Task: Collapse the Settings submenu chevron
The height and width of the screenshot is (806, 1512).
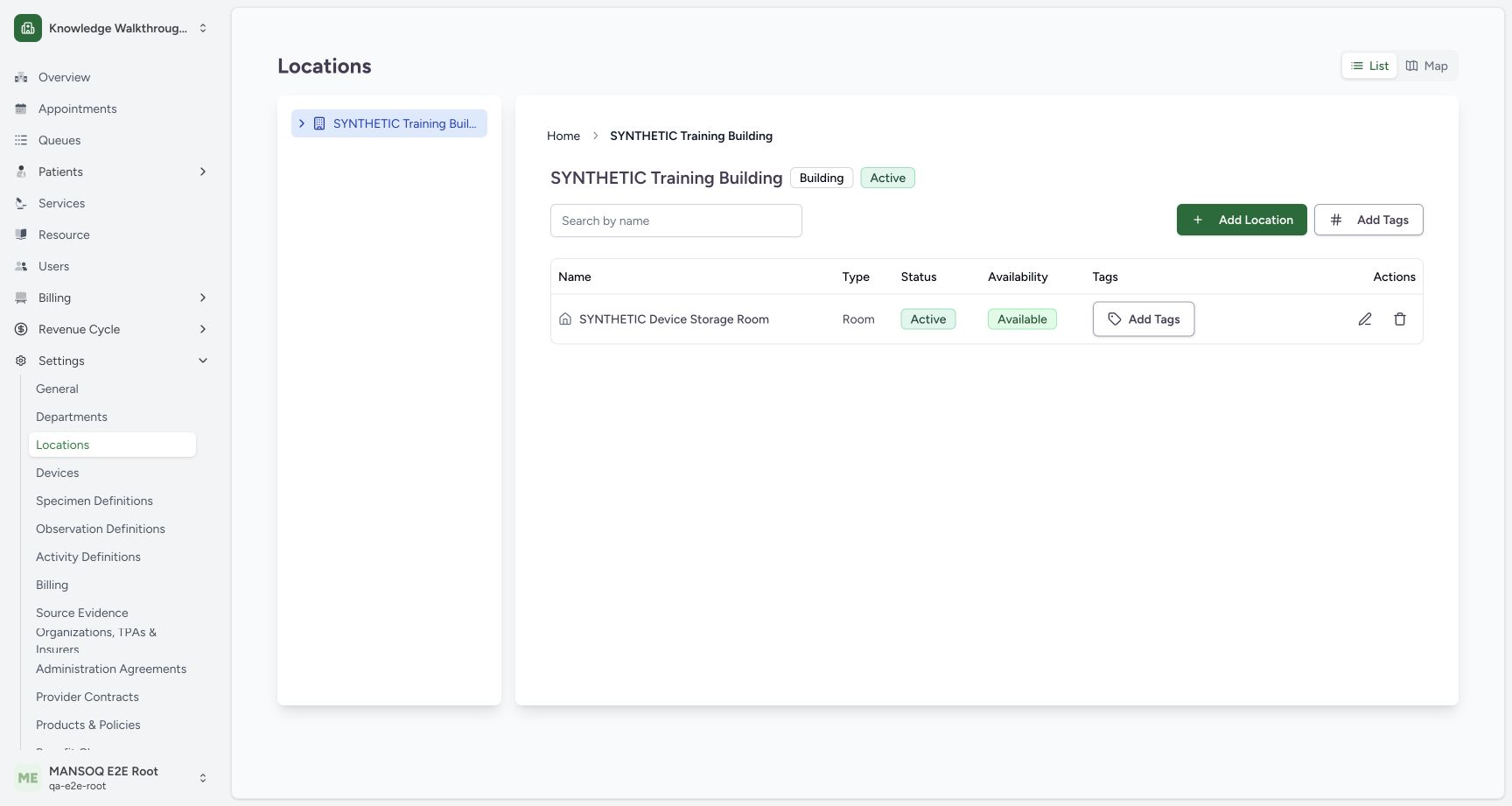Action: coord(203,361)
